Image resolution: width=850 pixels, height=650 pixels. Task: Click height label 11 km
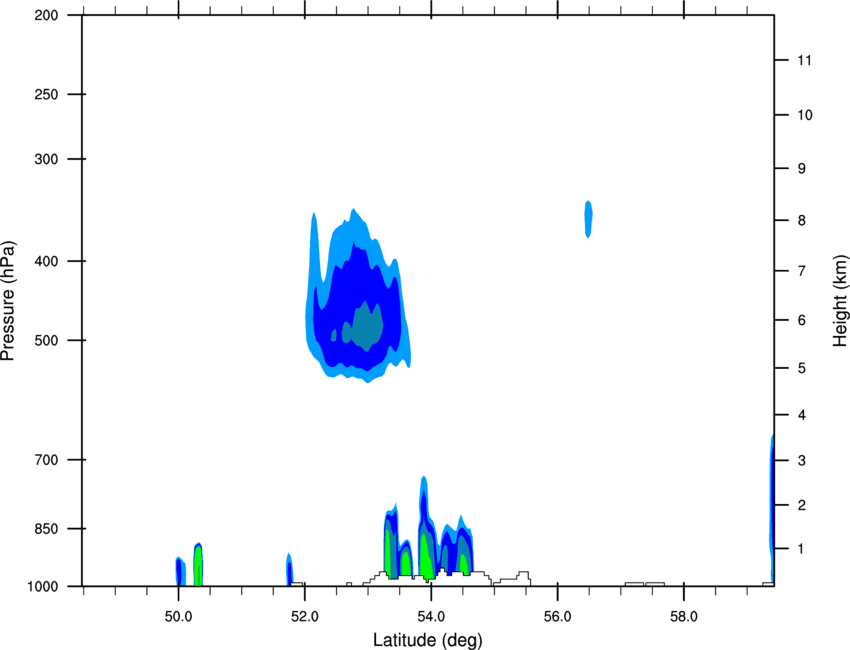pos(804,60)
